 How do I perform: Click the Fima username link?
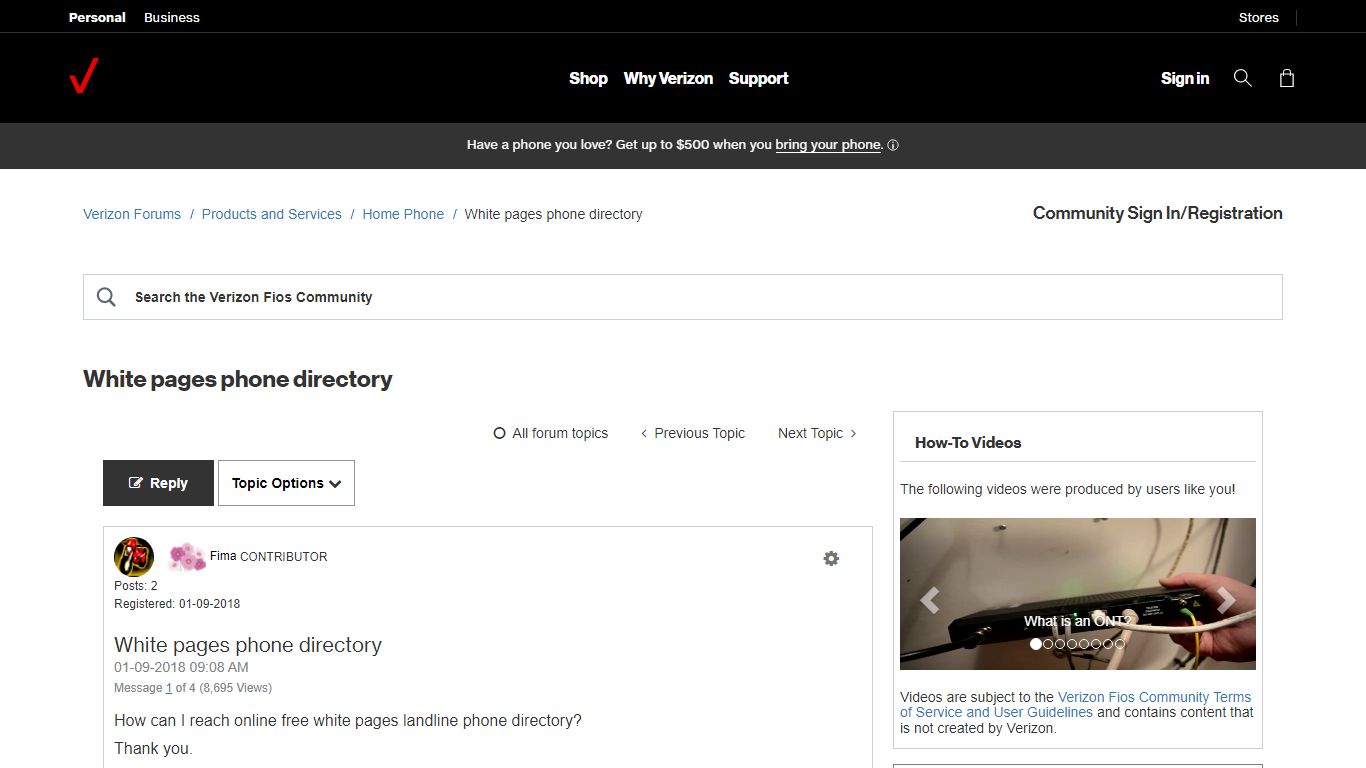223,556
